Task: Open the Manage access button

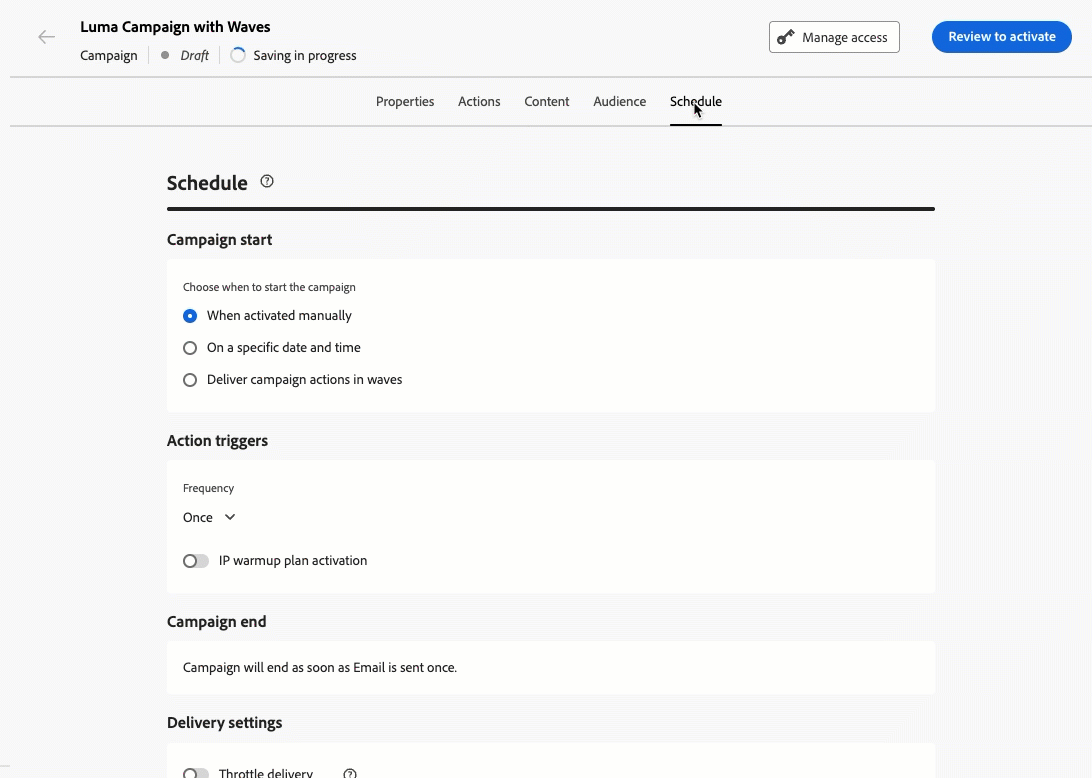Action: [834, 37]
